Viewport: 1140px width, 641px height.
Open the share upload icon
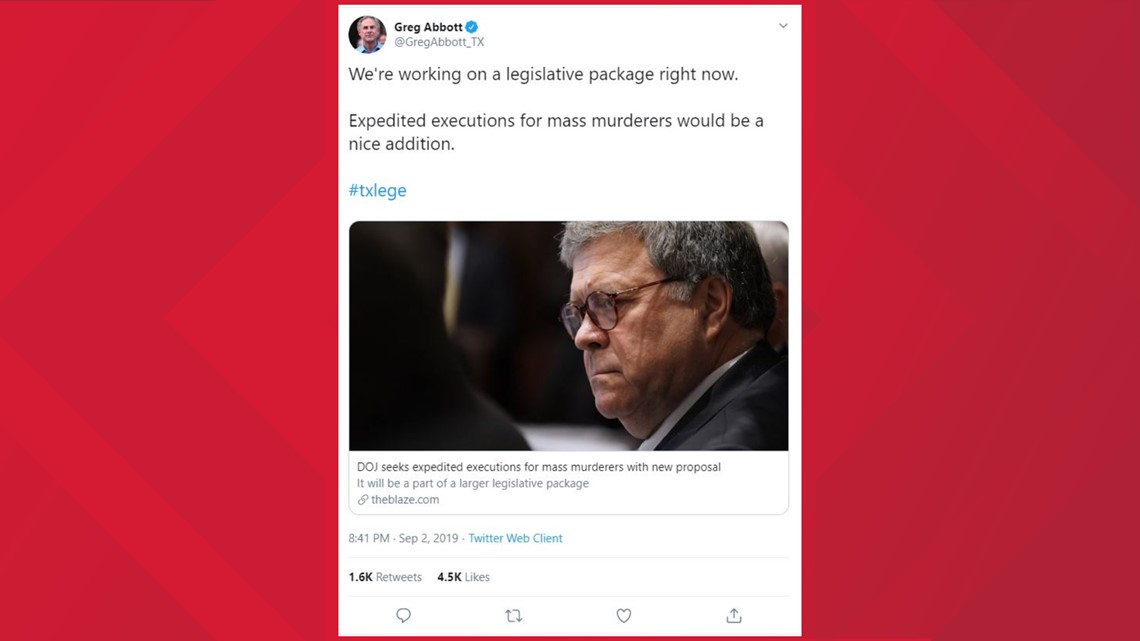(734, 616)
